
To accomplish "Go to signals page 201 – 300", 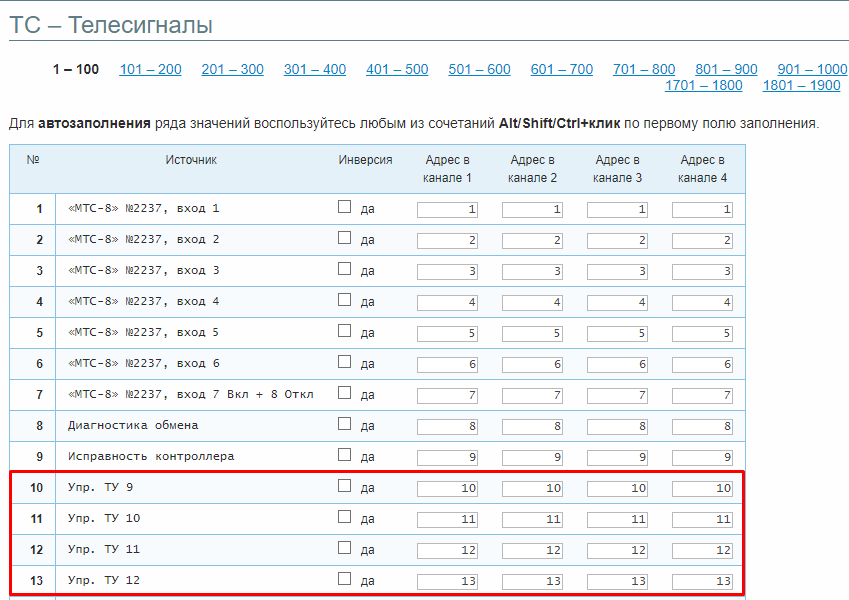I will 232,69.
